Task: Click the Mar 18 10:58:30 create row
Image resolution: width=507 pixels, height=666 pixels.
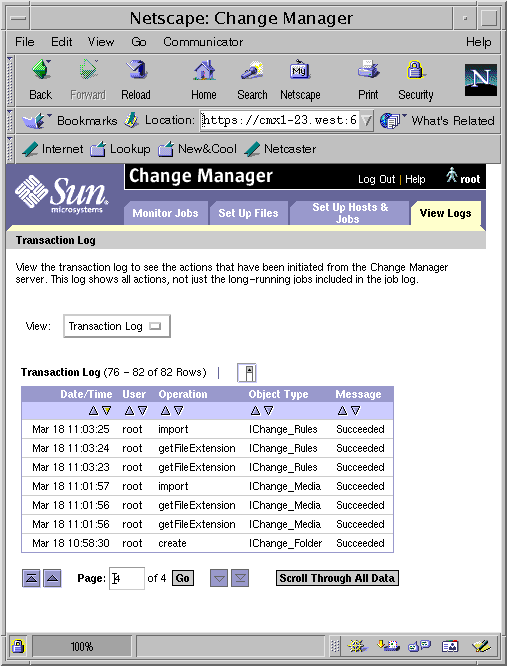Action: pyautogui.click(x=208, y=543)
